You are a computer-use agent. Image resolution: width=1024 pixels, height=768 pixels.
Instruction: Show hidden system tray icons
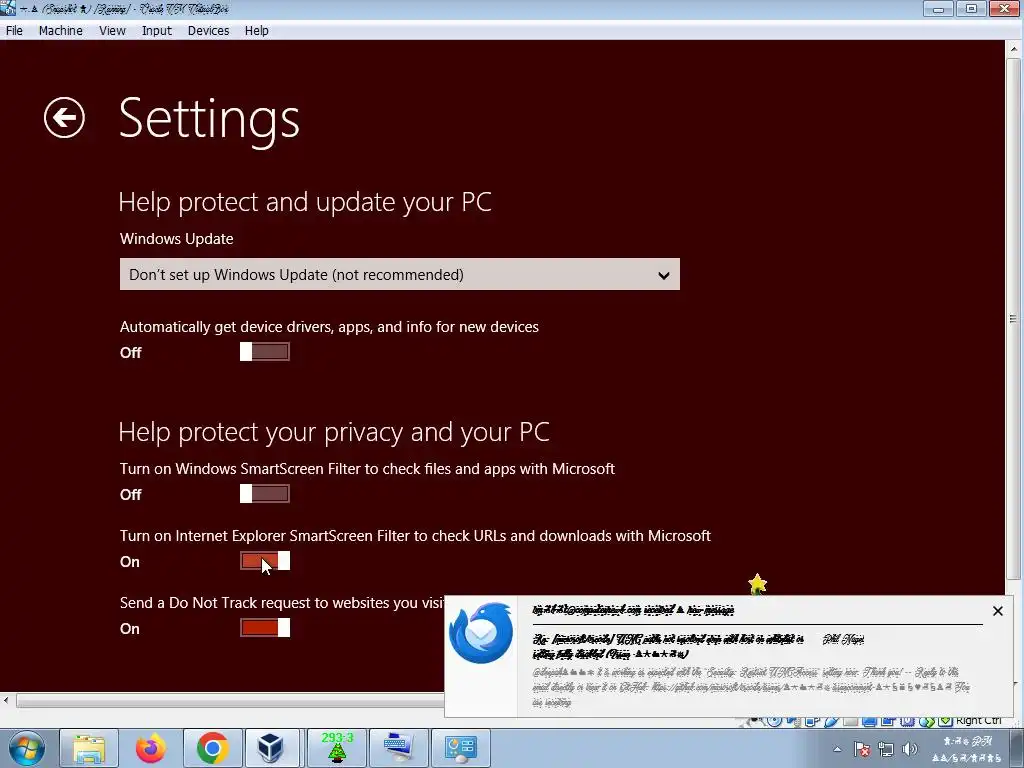pos(837,749)
